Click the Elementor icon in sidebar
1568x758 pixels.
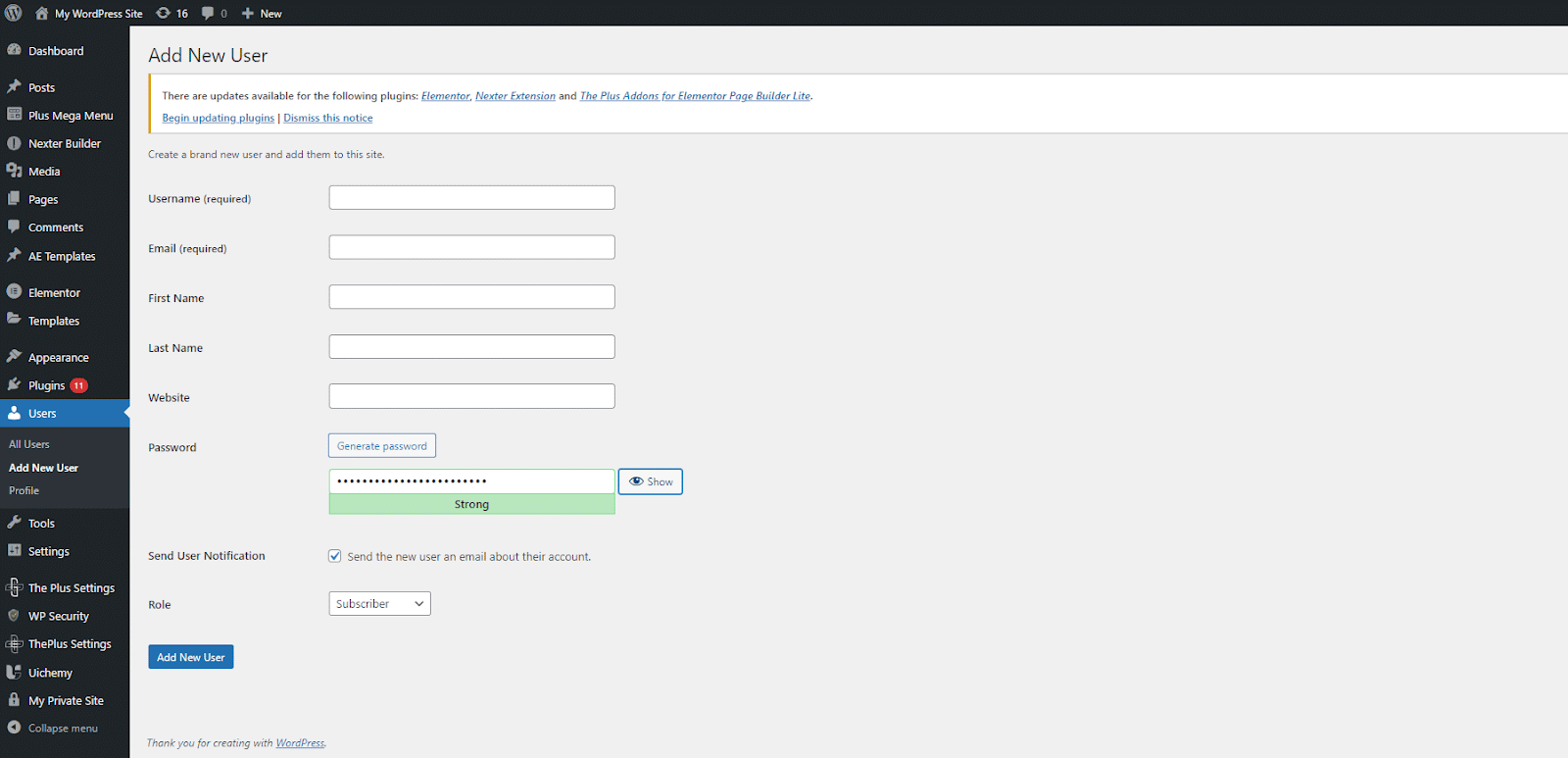tap(14, 292)
